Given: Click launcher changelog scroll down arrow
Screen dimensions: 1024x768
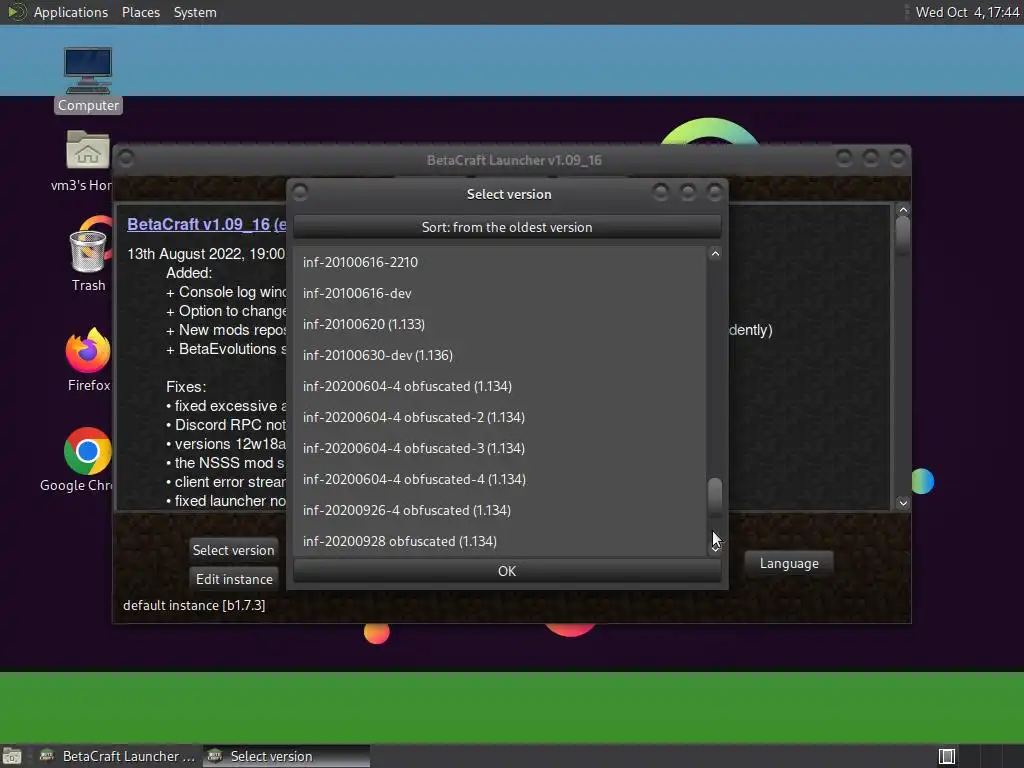Looking at the screenshot, I should [903, 503].
